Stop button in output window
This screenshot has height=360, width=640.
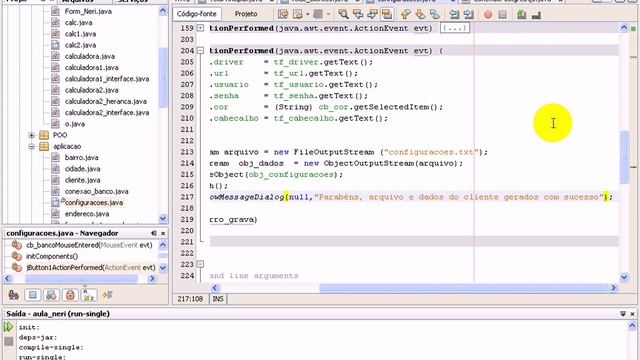[9, 341]
